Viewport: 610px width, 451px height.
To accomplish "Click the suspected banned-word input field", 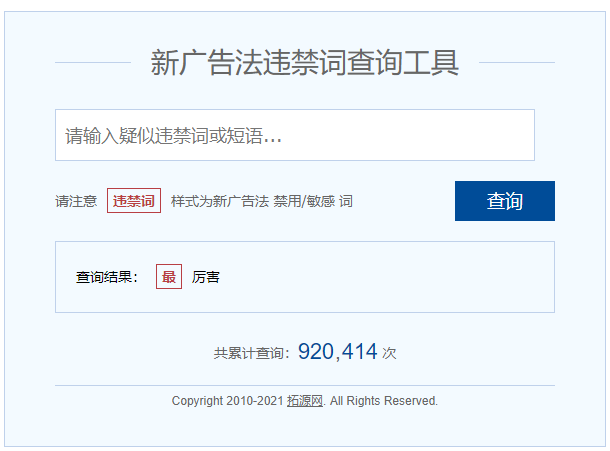I will [294, 135].
